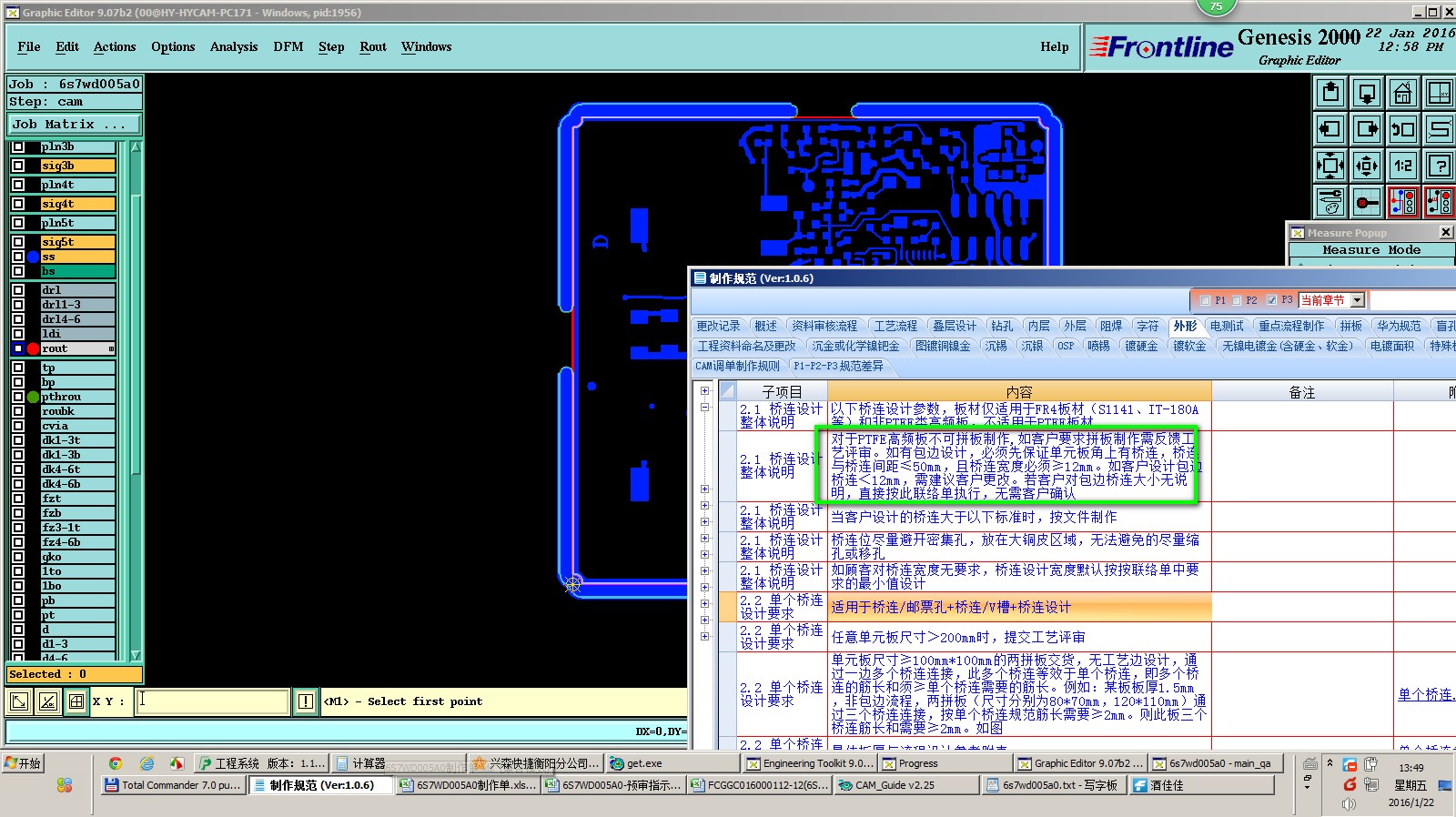This screenshot has height=817, width=1456.
Task: Uncheck the P3 checkbox
Action: (x=1271, y=300)
